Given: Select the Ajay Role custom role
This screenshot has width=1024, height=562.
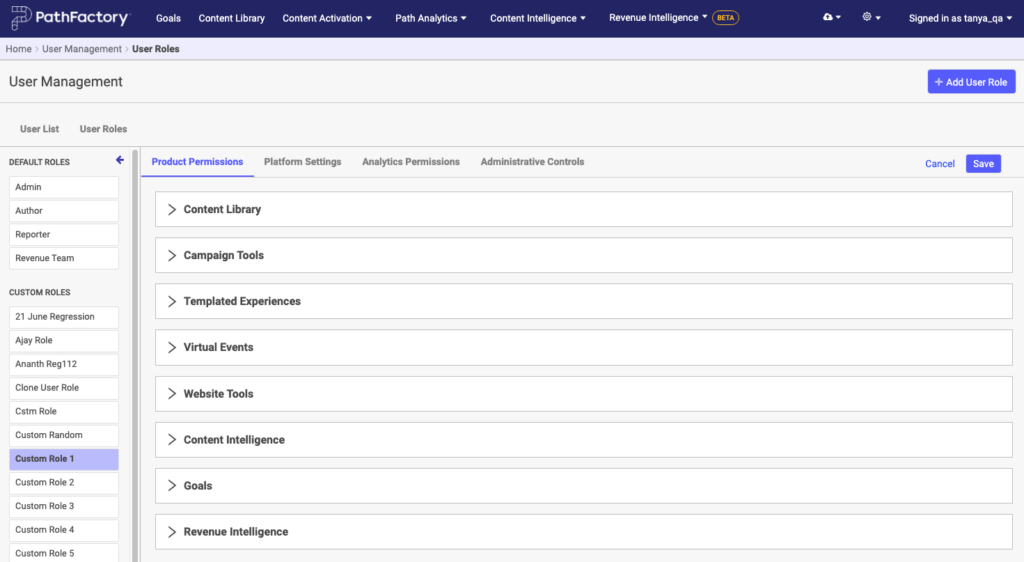Looking at the screenshot, I should point(64,340).
